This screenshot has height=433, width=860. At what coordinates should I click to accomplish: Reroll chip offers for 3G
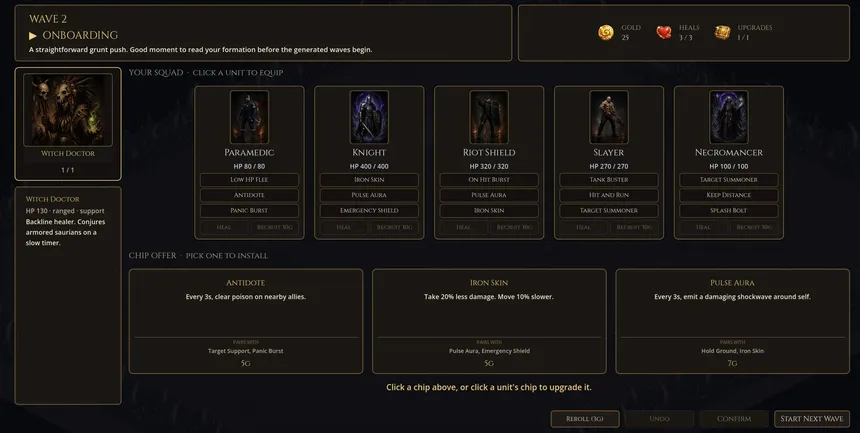point(585,419)
